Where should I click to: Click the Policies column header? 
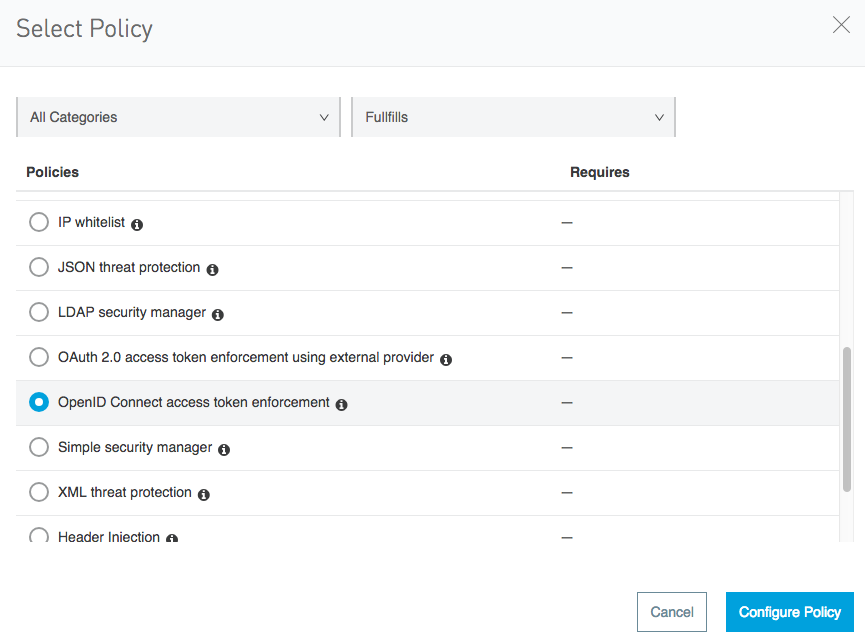(x=53, y=172)
